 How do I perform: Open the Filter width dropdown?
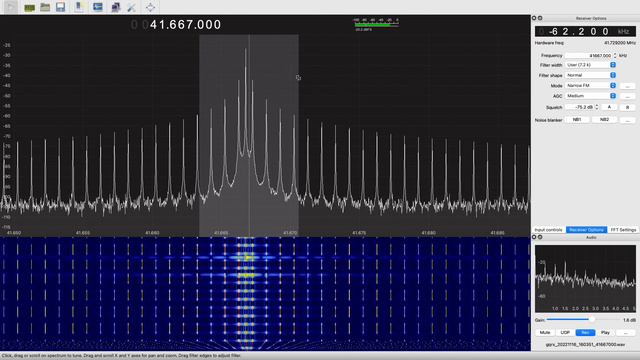590,65
